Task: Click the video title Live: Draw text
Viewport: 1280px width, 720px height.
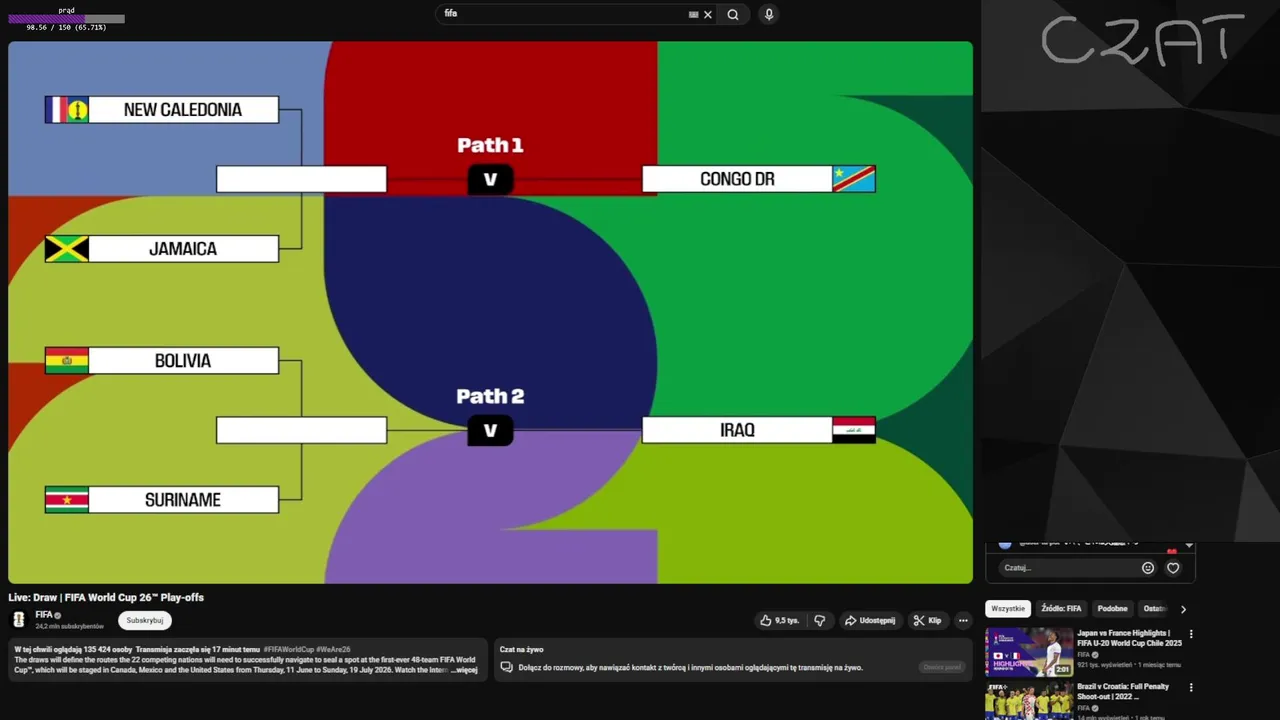Action: pos(106,597)
